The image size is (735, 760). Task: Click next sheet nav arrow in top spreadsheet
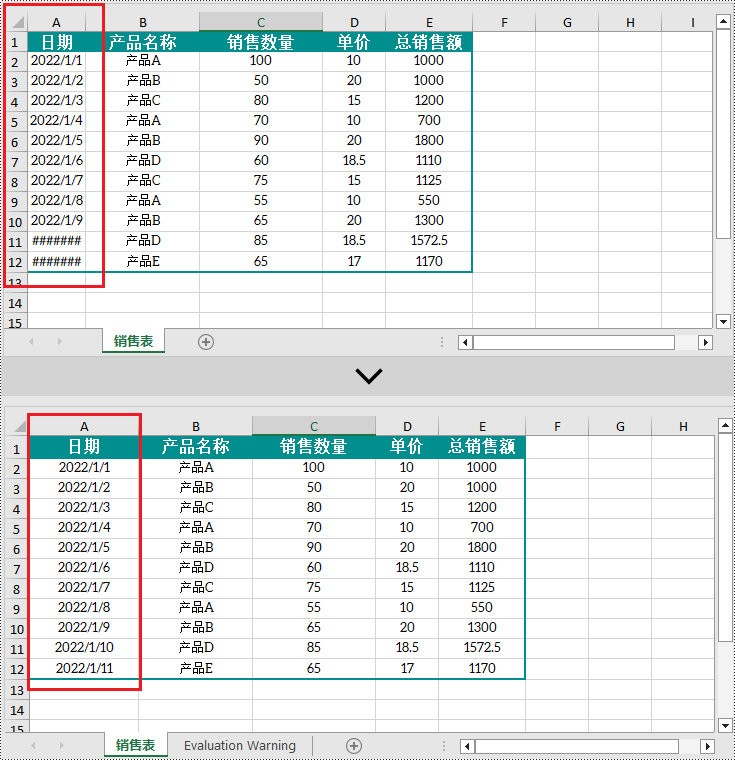60,342
